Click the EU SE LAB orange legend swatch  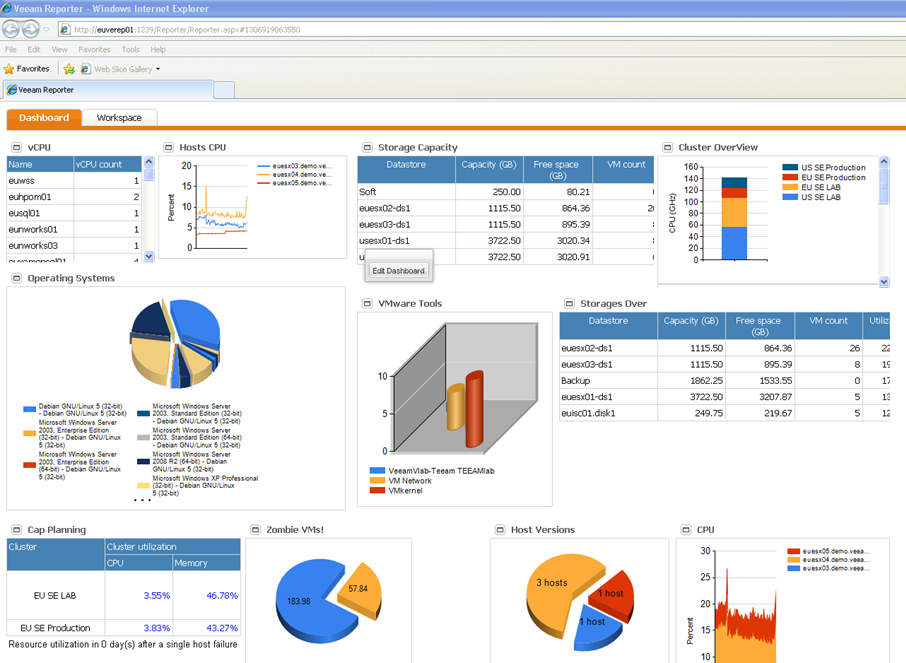[x=790, y=187]
